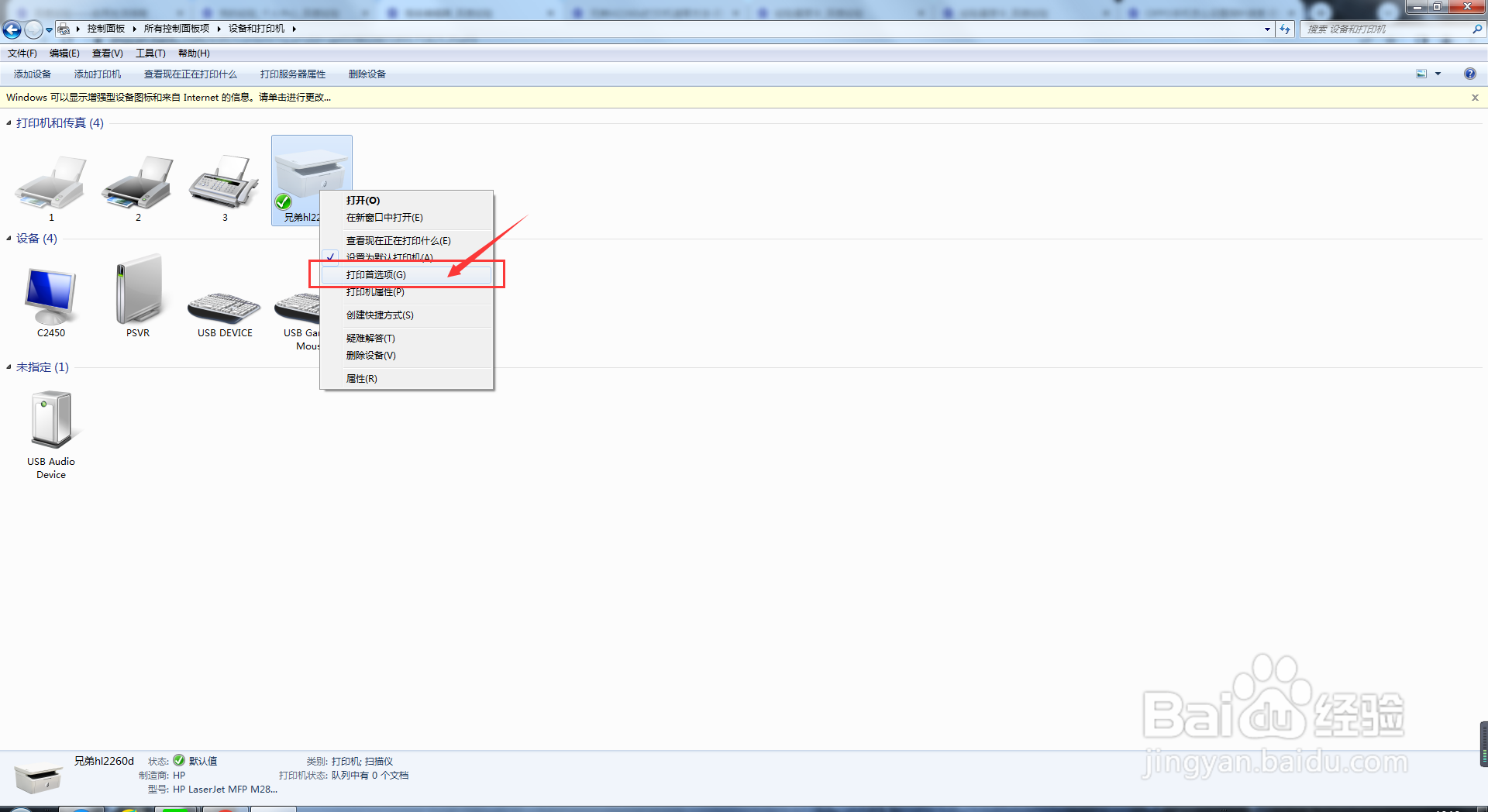Choose 删除设备(V) in context menu

coord(407,356)
